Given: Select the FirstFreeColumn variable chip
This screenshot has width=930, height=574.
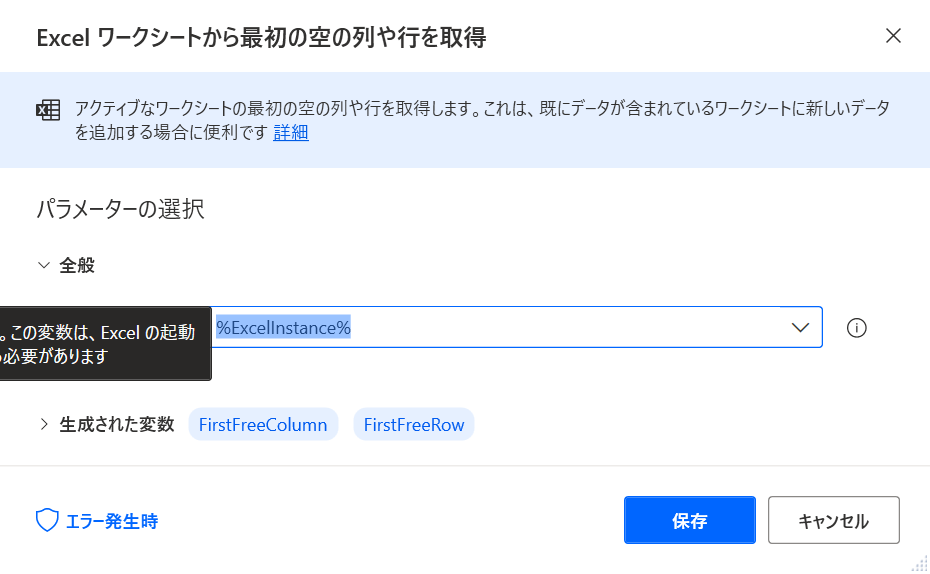Looking at the screenshot, I should click(263, 425).
